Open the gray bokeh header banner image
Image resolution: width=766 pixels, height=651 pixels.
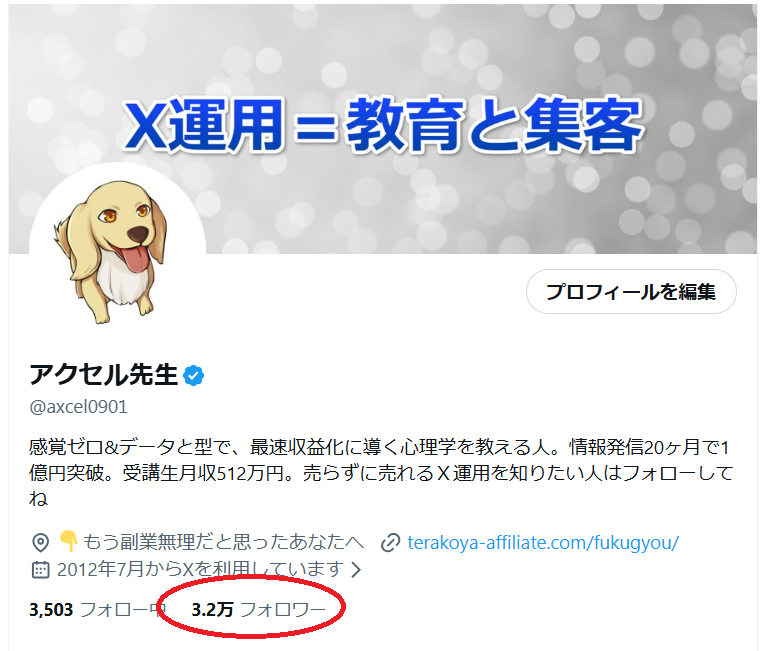(x=383, y=129)
